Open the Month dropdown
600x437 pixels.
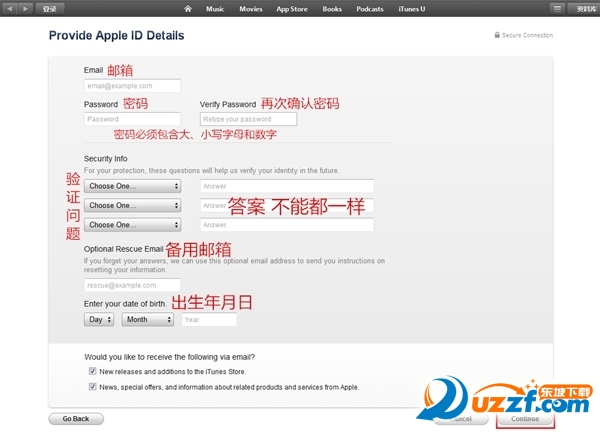(x=148, y=320)
